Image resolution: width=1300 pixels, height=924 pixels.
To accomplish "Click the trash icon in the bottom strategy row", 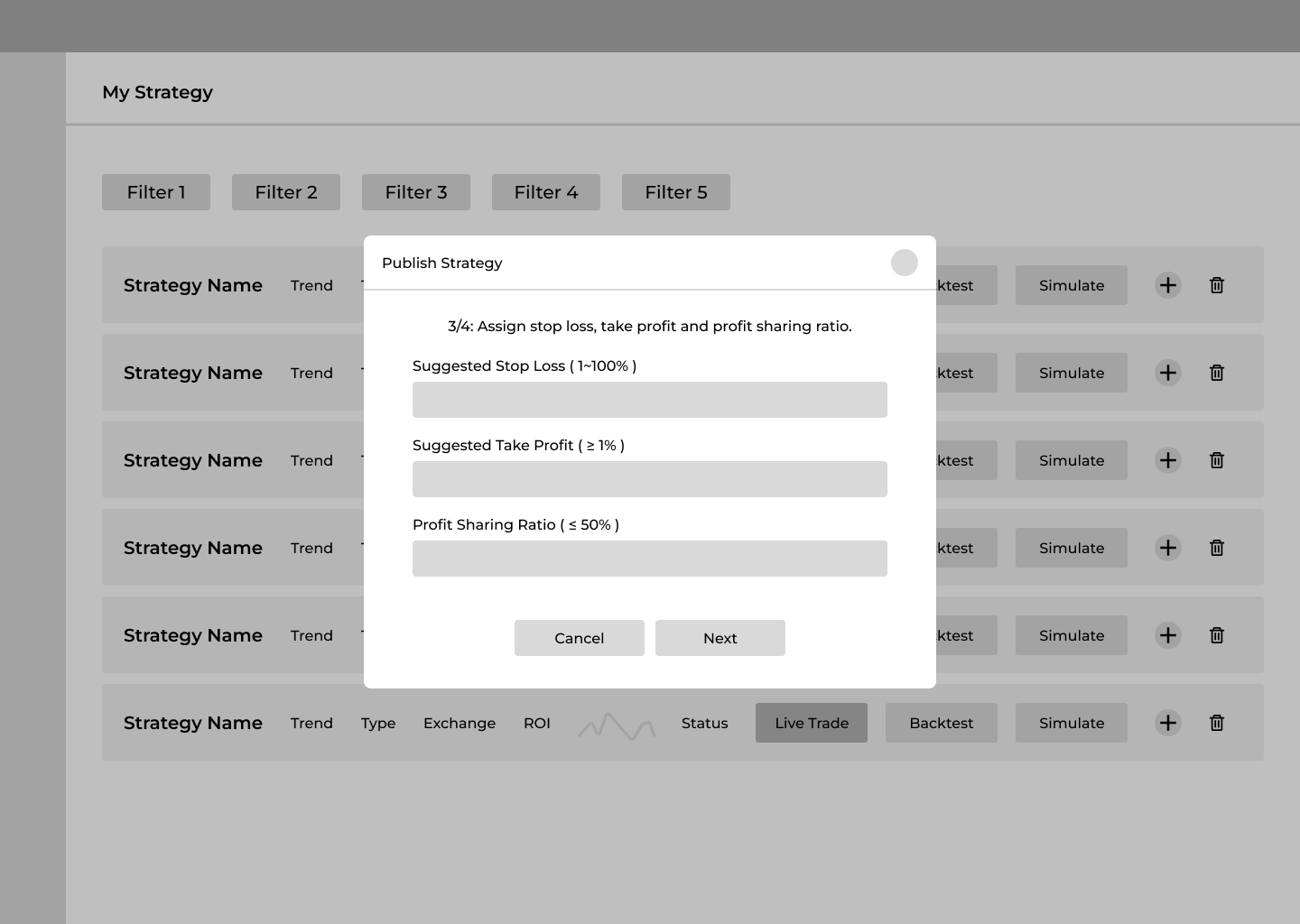I will [1216, 723].
